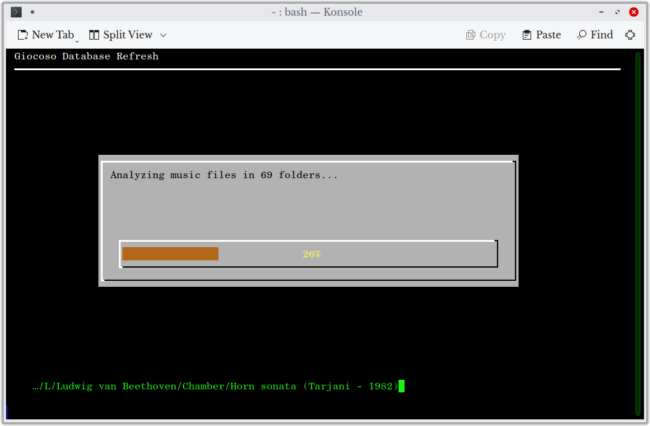Open Find search in terminal
This screenshot has height=426, width=650.
click(594, 35)
